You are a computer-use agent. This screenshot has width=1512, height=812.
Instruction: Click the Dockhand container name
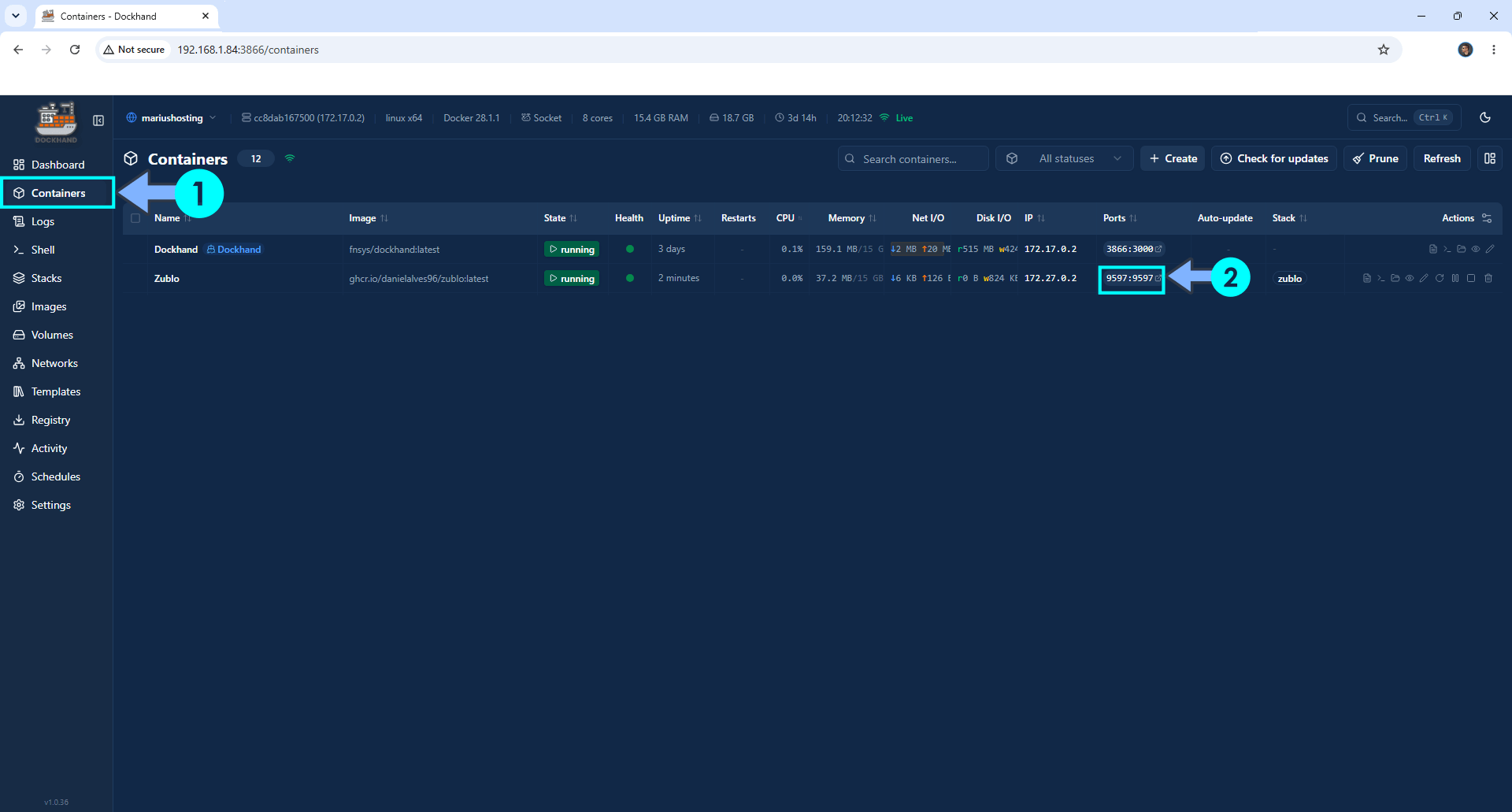pos(176,250)
